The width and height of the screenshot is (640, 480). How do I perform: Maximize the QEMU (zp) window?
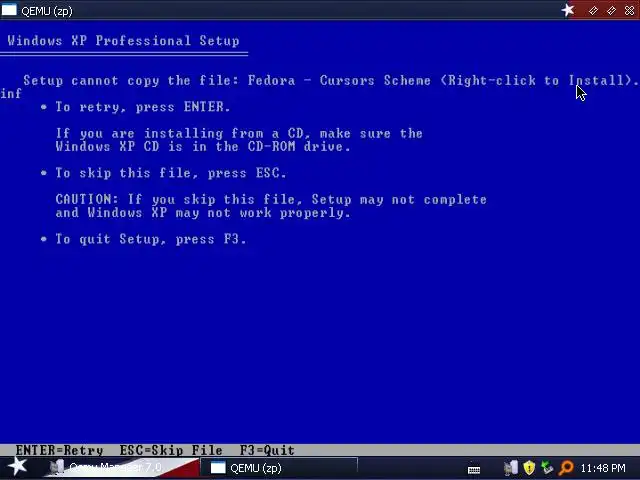tap(611, 11)
